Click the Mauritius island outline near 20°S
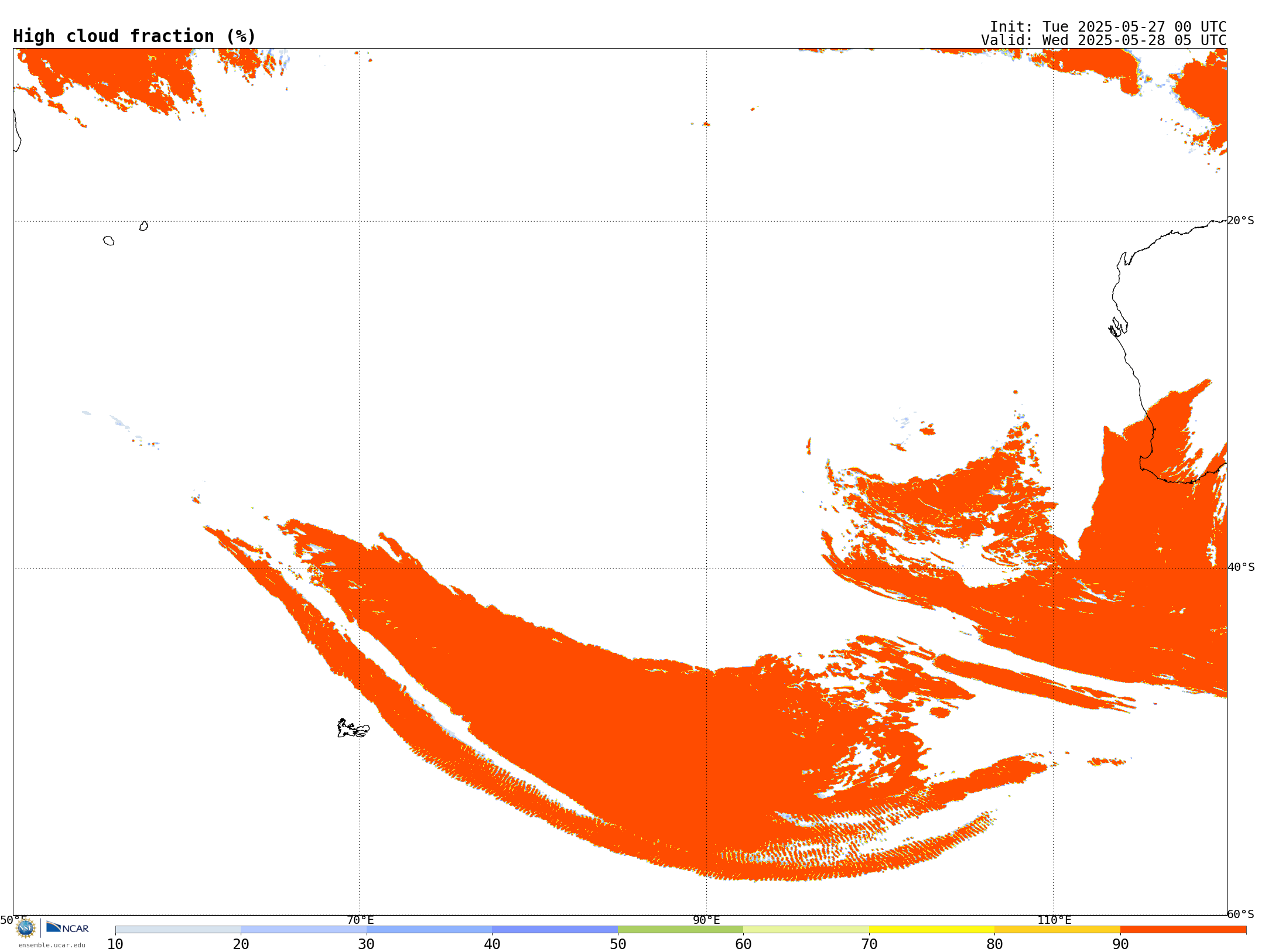Image resolution: width=1265 pixels, height=952 pixels. (143, 226)
